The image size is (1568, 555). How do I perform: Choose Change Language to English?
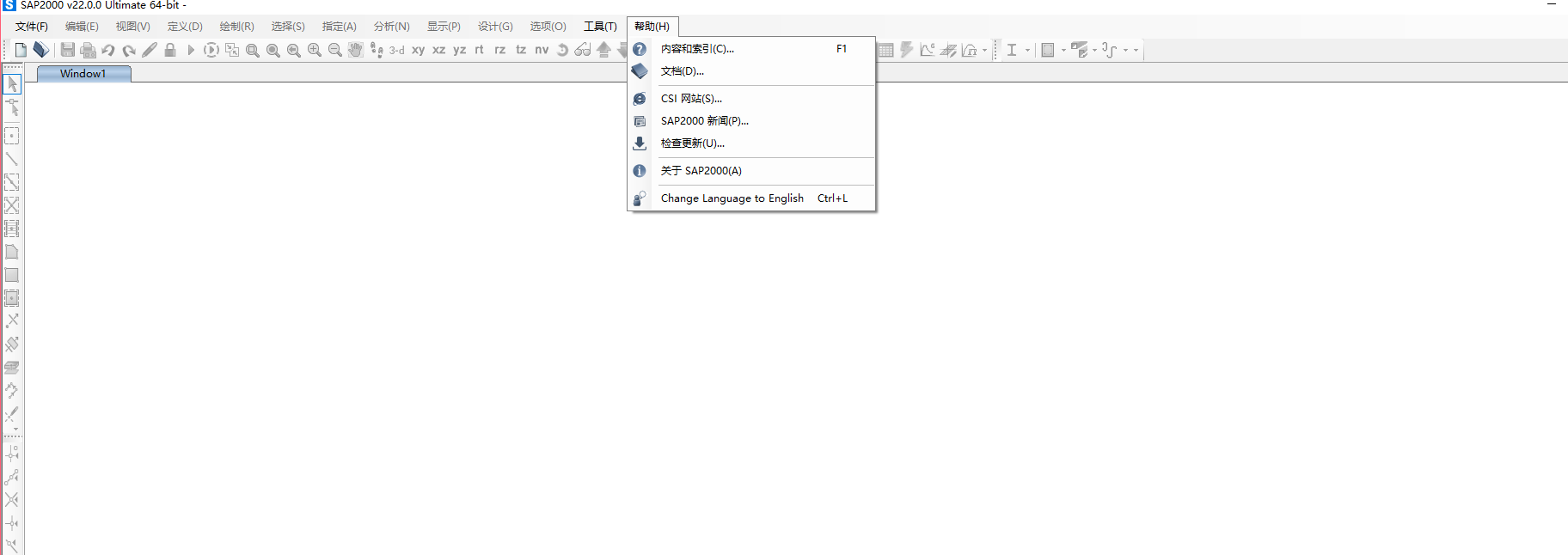pos(752,198)
